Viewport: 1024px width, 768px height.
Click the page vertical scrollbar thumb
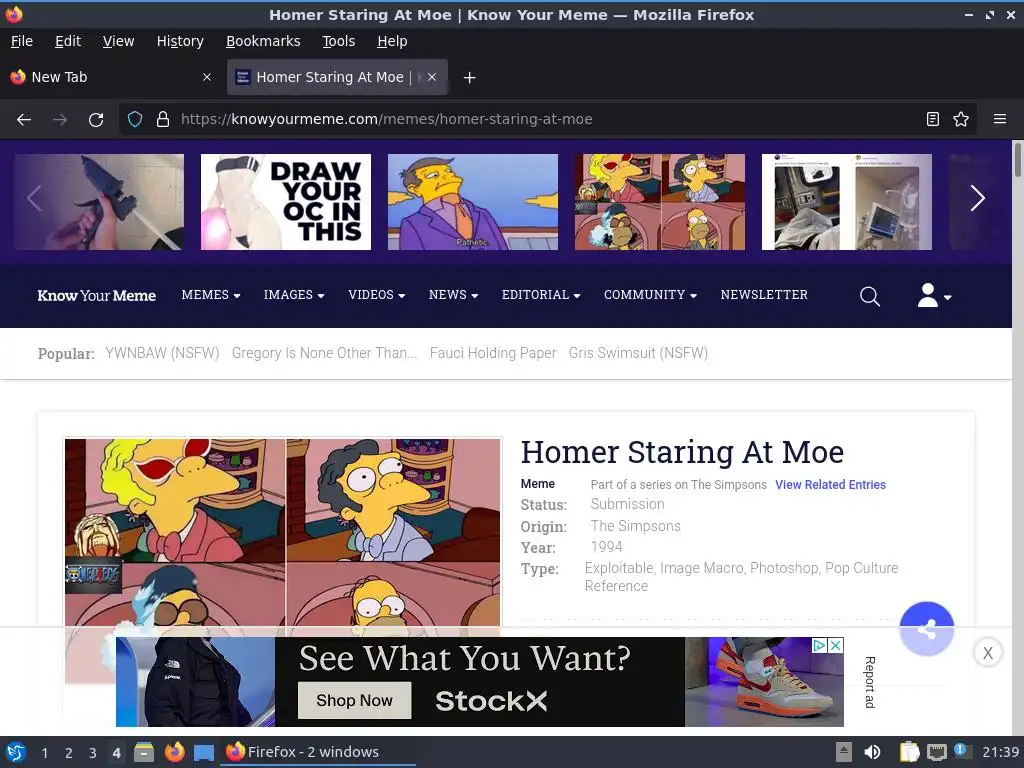coord(1017,159)
